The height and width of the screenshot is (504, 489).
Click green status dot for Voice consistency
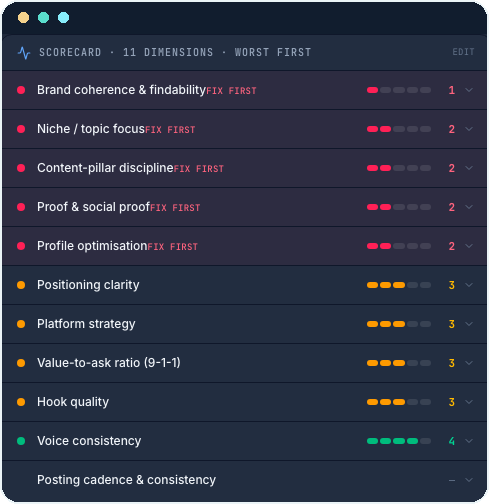(21, 441)
